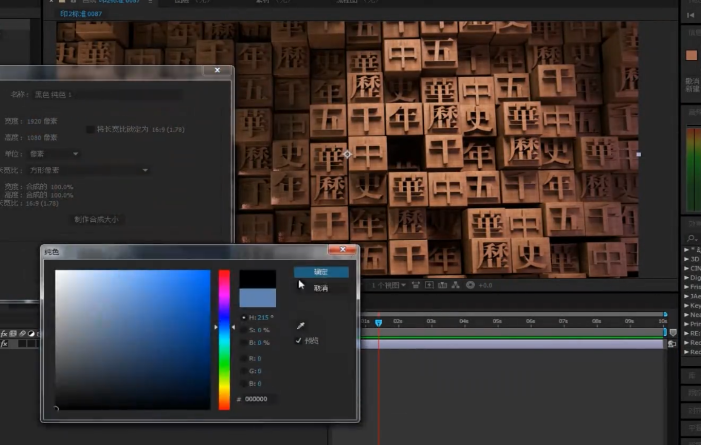Select the B brightness percent radio button
Image resolution: width=701 pixels, height=445 pixels.
click(243, 343)
